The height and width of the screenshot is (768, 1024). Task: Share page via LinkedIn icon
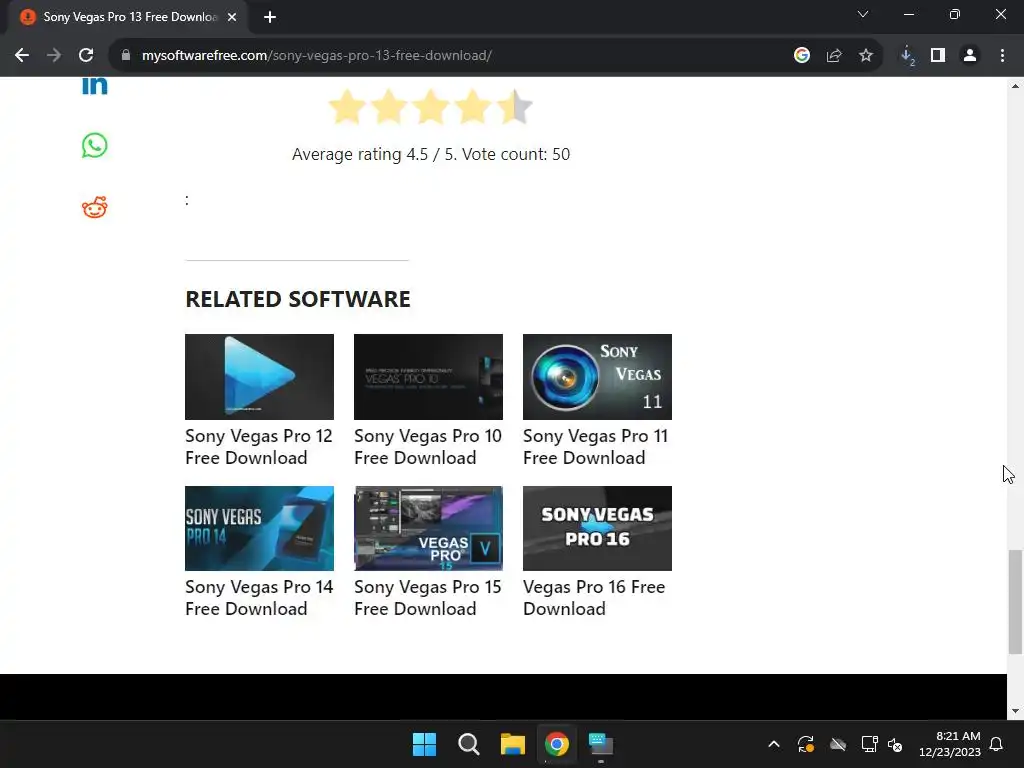[x=95, y=85]
